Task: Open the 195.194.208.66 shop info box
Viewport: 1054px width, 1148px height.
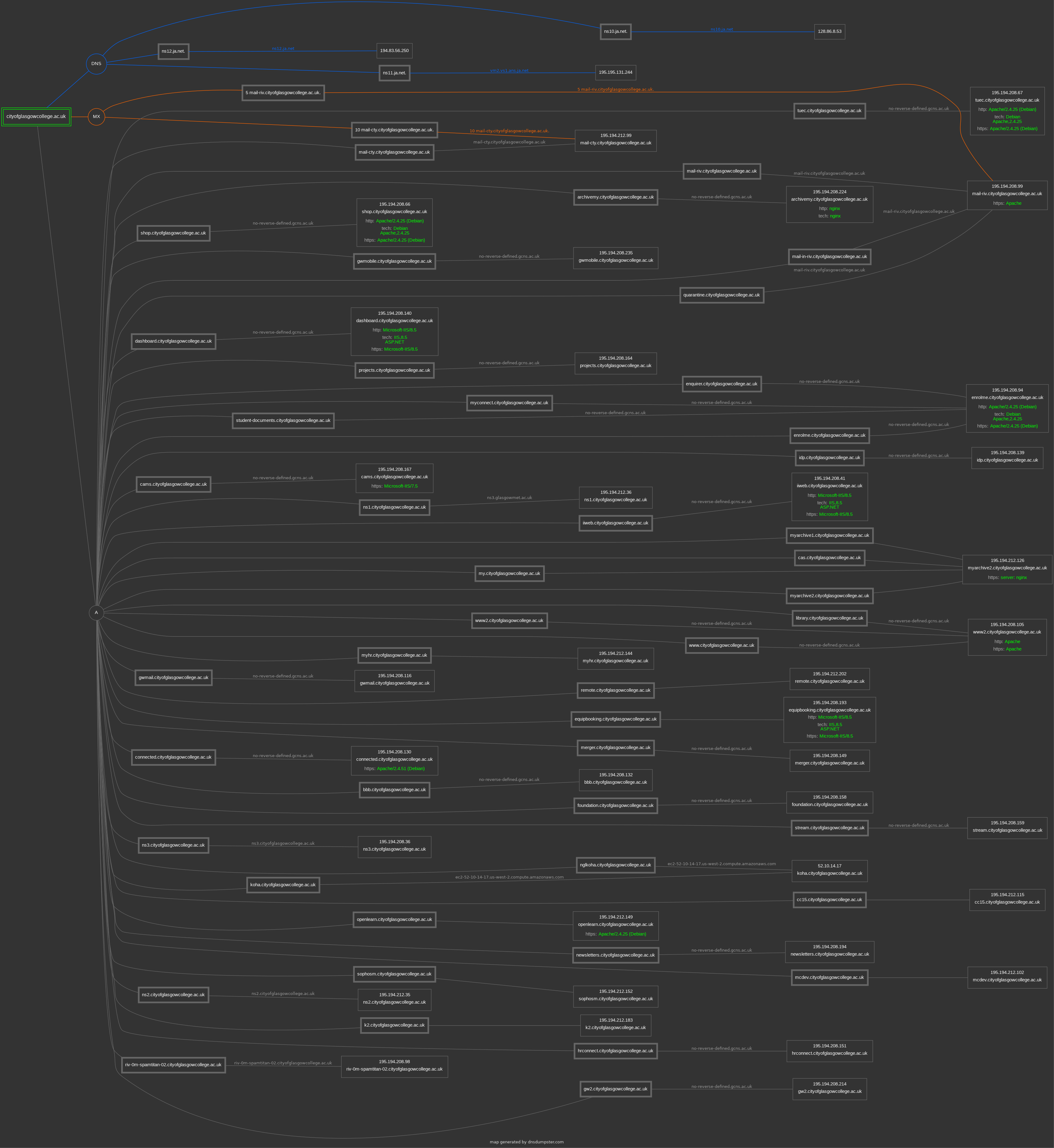Action: (x=395, y=222)
